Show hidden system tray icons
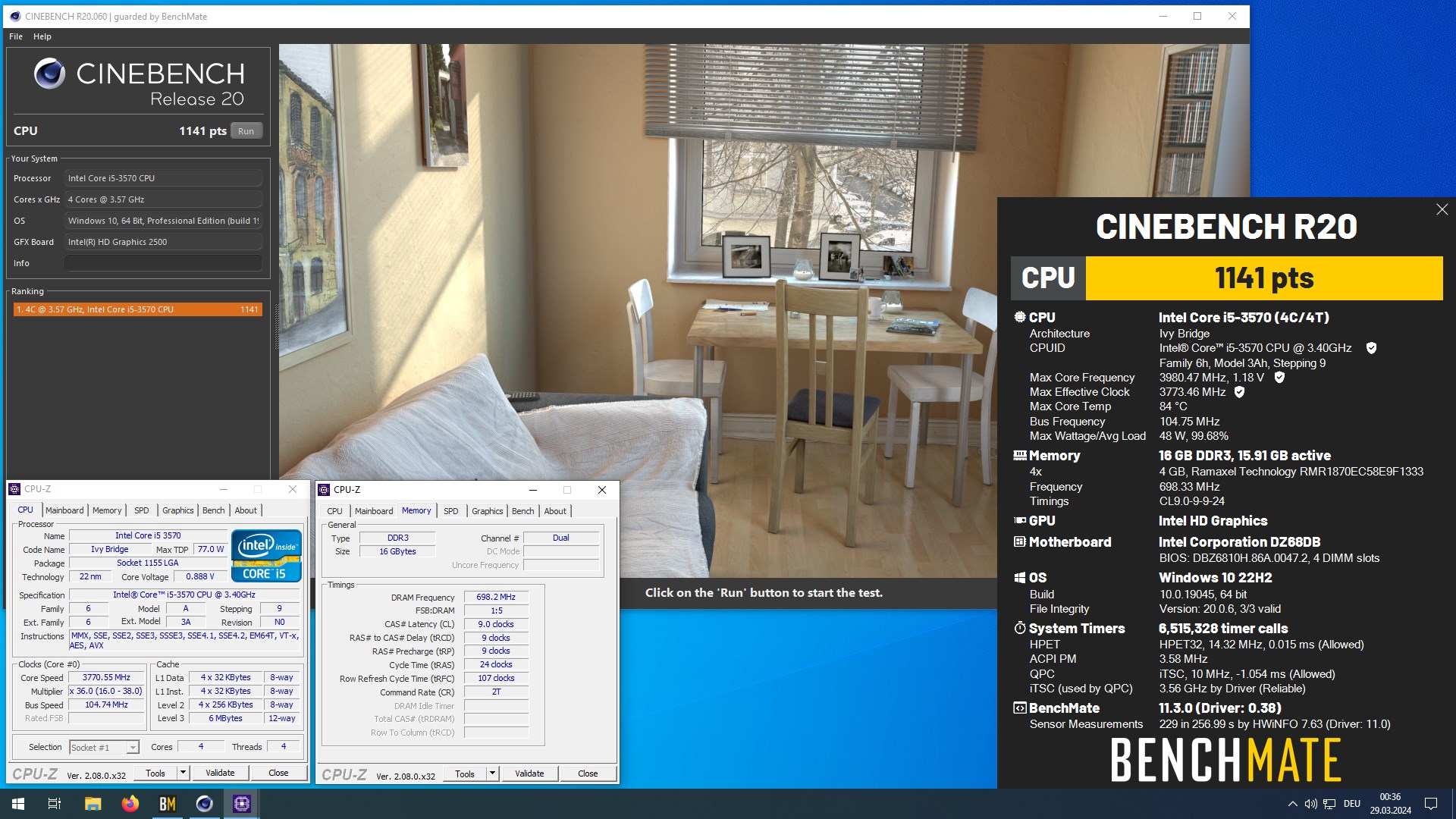 (1292, 804)
